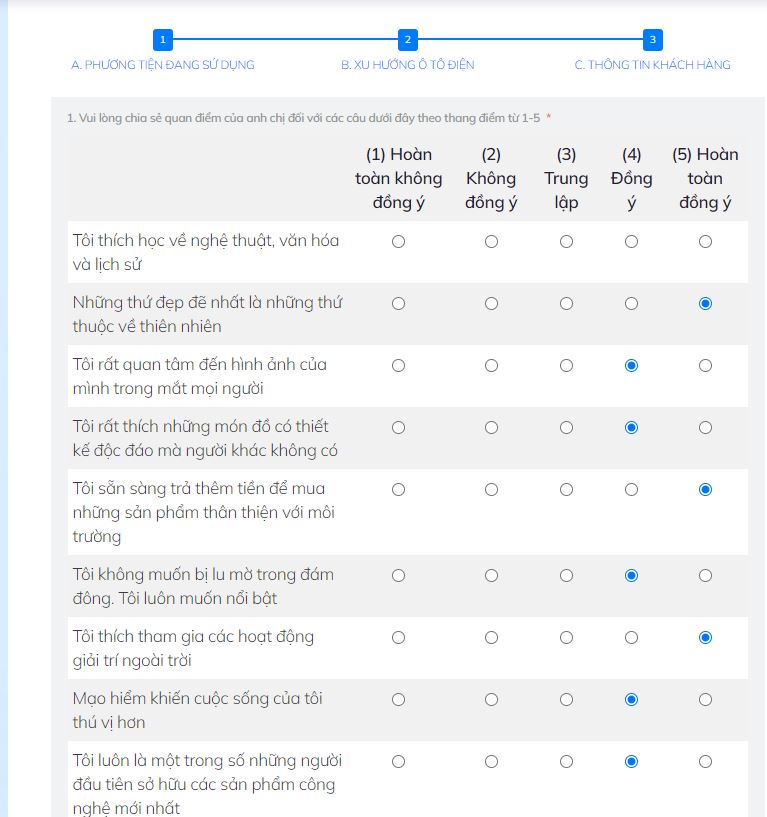
Task: Open tab A. Phương tiện đang sử dụng
Action: [x=163, y=65]
